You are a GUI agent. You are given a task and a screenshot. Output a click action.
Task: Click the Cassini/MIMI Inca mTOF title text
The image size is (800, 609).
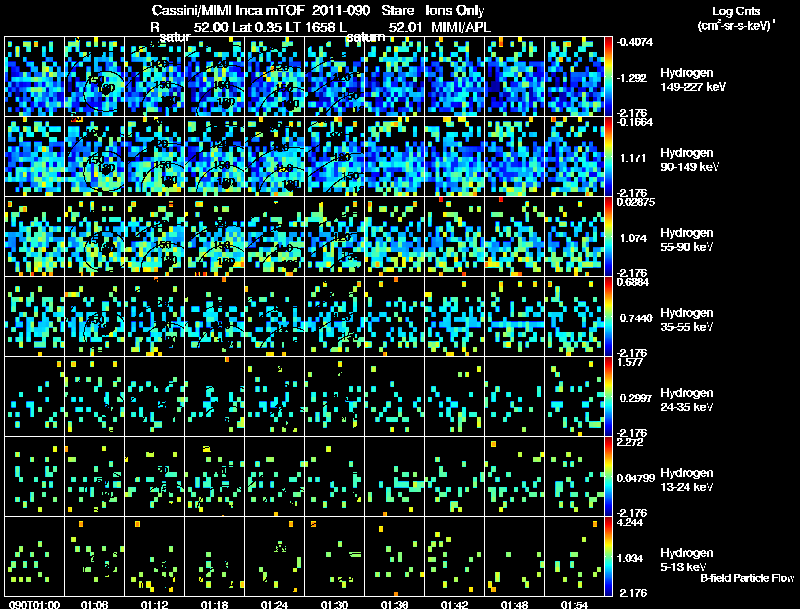(x=228, y=11)
